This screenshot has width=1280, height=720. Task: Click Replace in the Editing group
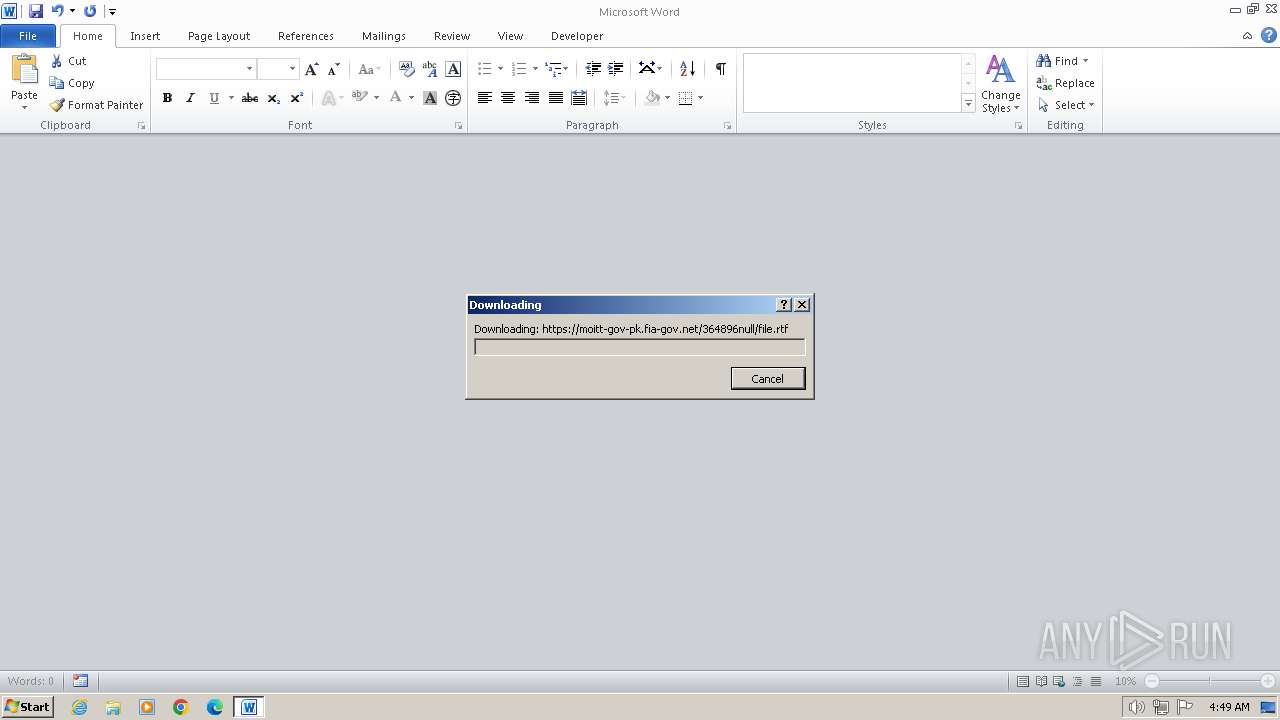pos(1065,83)
